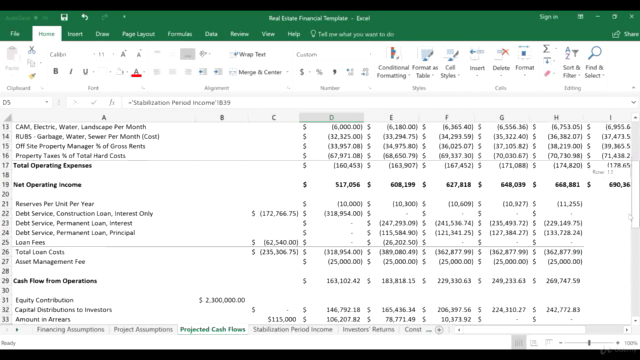Open Sort & Filter options

[571, 62]
